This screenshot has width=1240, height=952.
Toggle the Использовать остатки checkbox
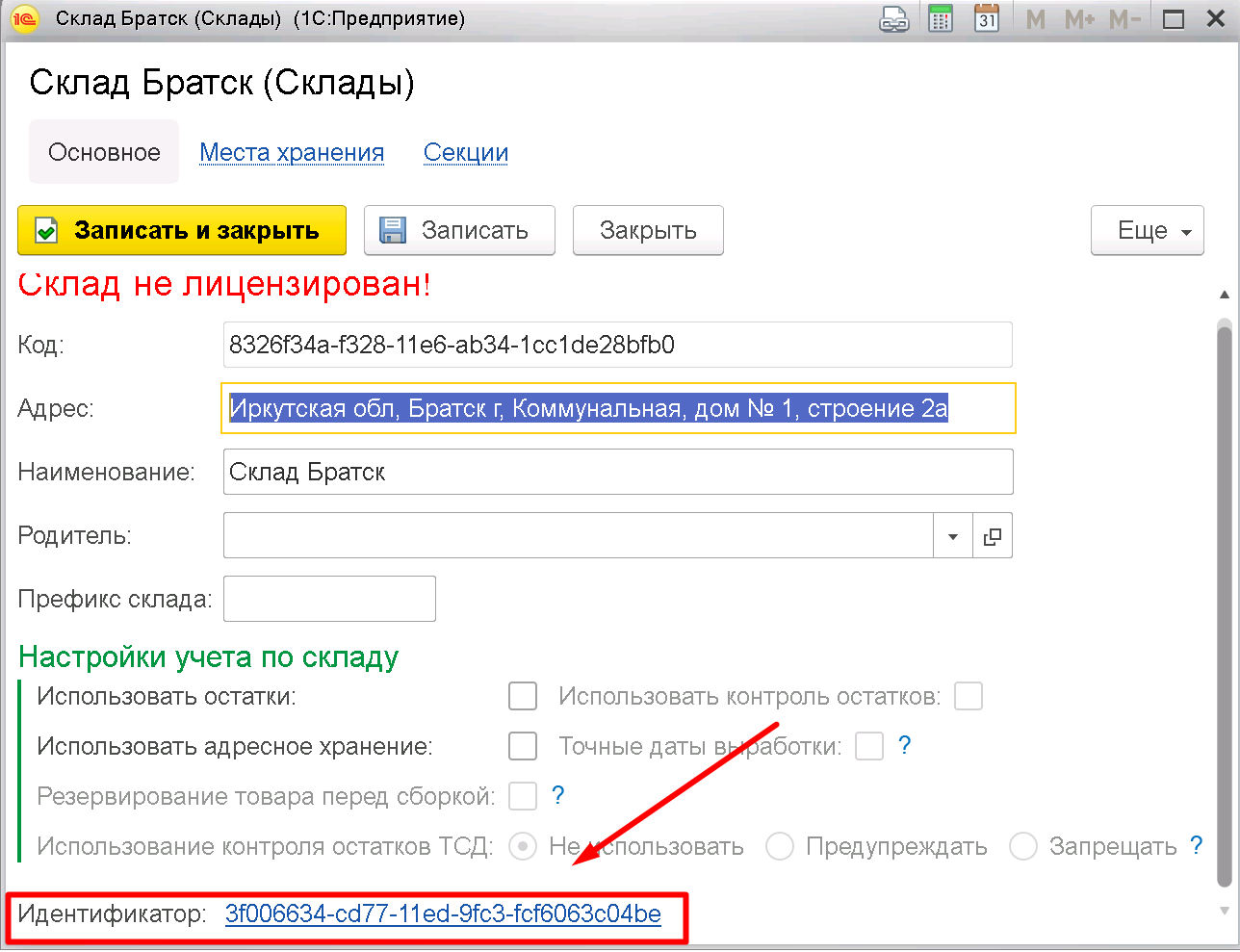click(523, 696)
